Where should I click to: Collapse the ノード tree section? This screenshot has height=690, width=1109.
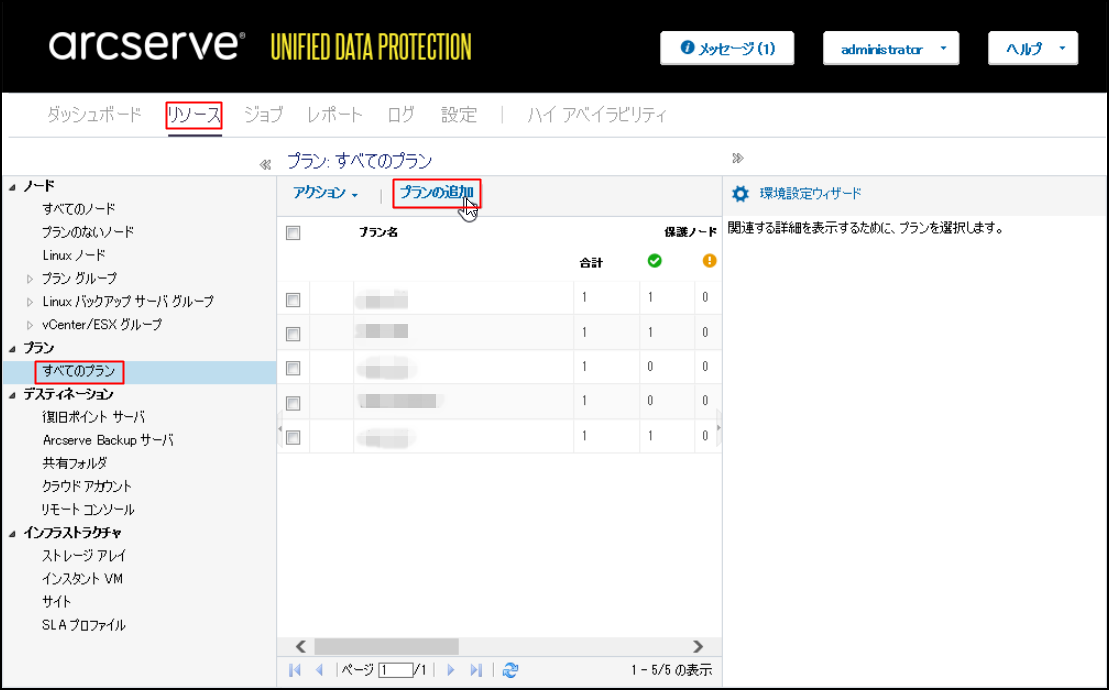12,187
